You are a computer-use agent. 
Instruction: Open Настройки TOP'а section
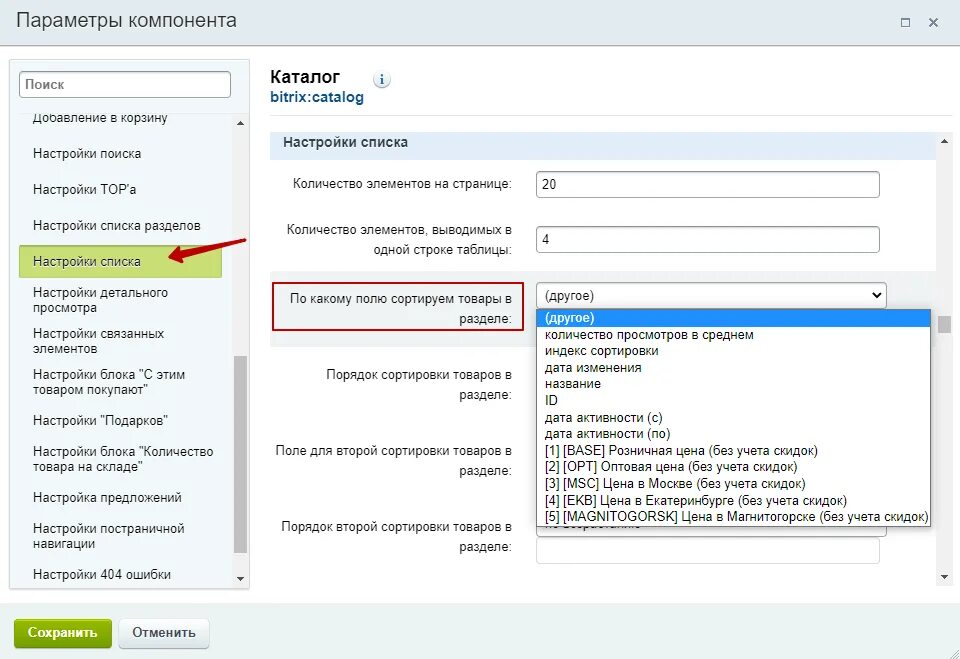pyautogui.click(x=84, y=190)
